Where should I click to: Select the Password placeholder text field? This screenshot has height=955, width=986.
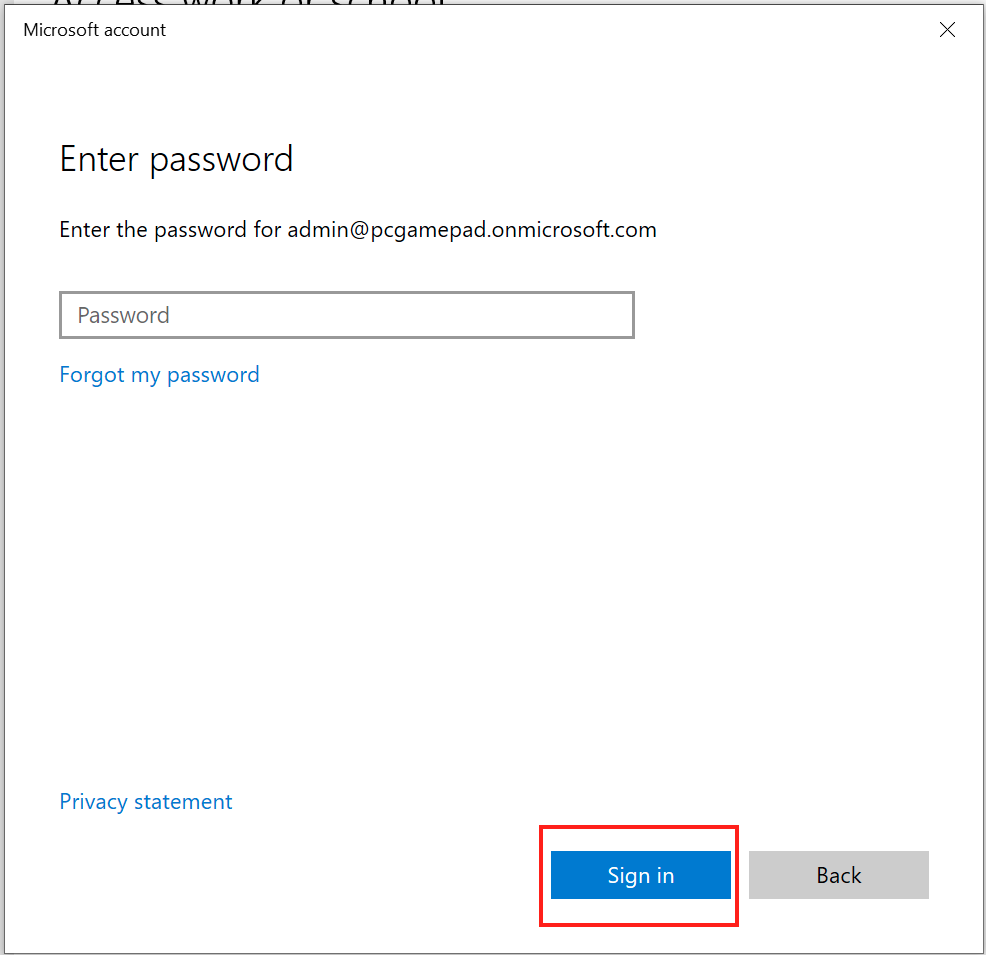(x=346, y=315)
